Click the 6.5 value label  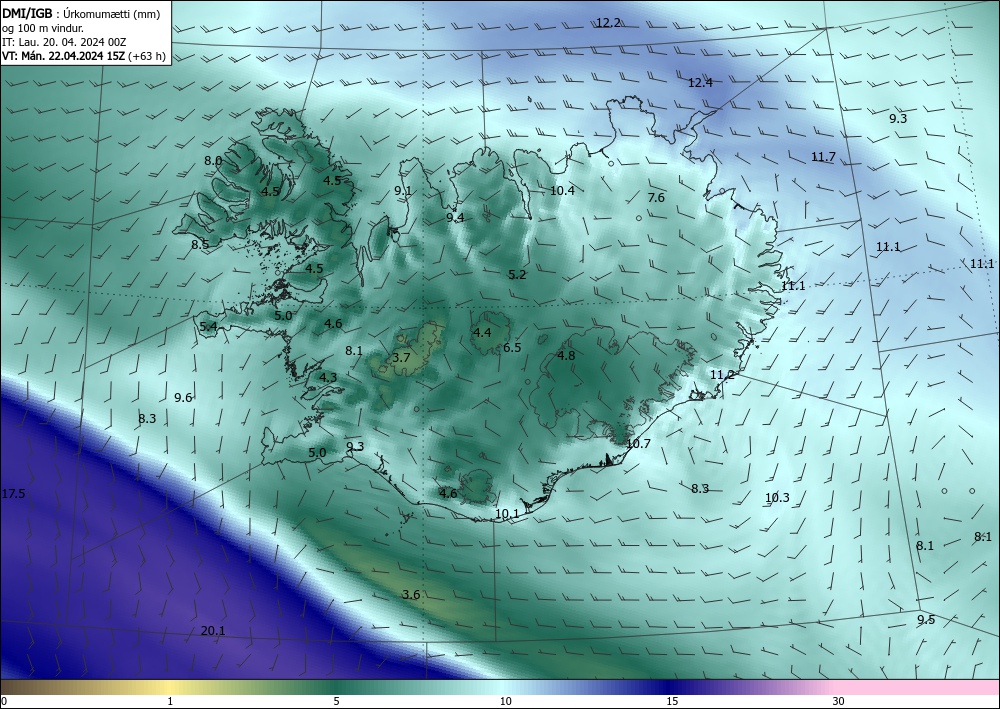(512, 347)
